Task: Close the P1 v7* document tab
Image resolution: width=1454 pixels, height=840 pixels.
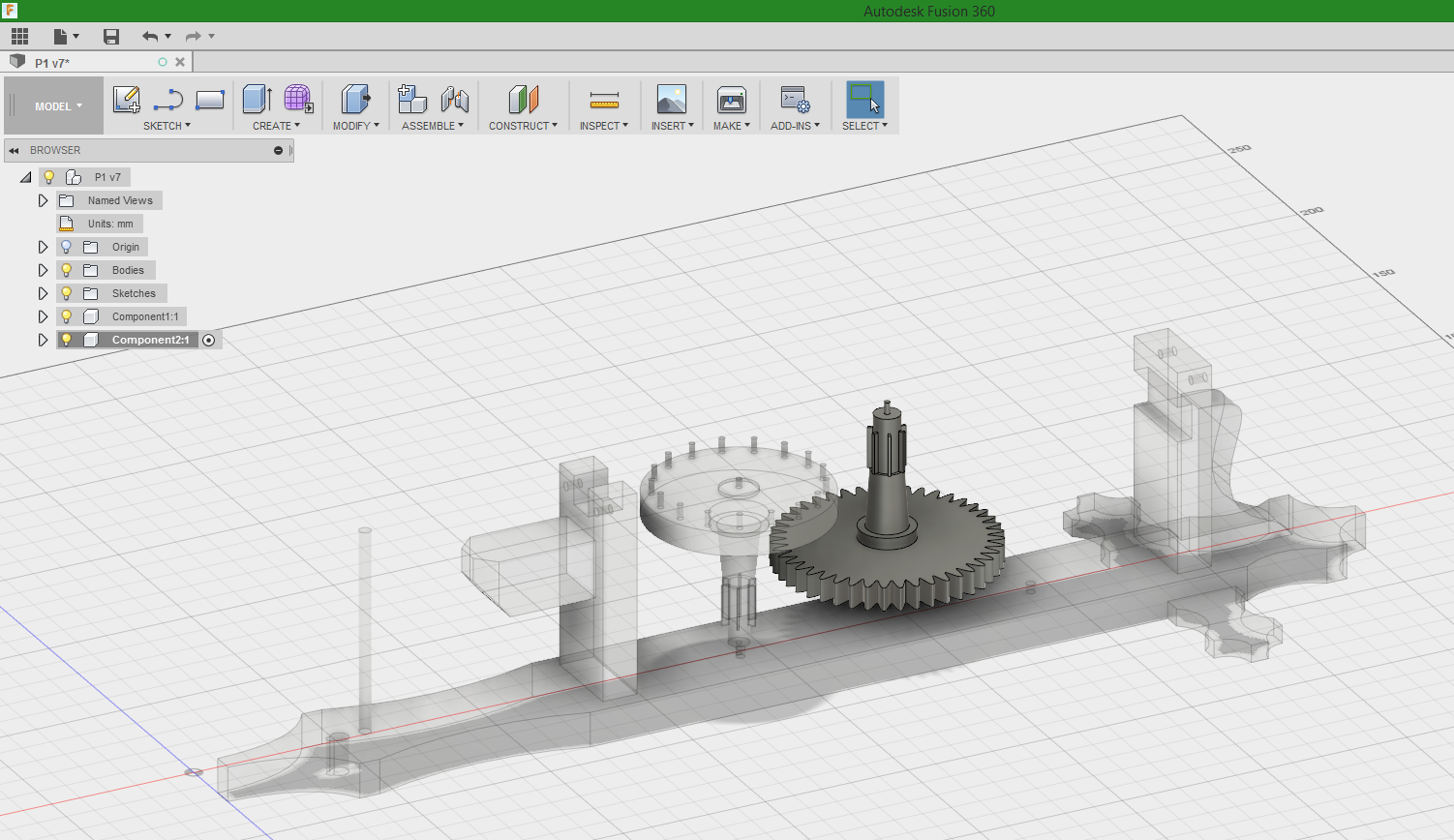Action: pos(180,62)
